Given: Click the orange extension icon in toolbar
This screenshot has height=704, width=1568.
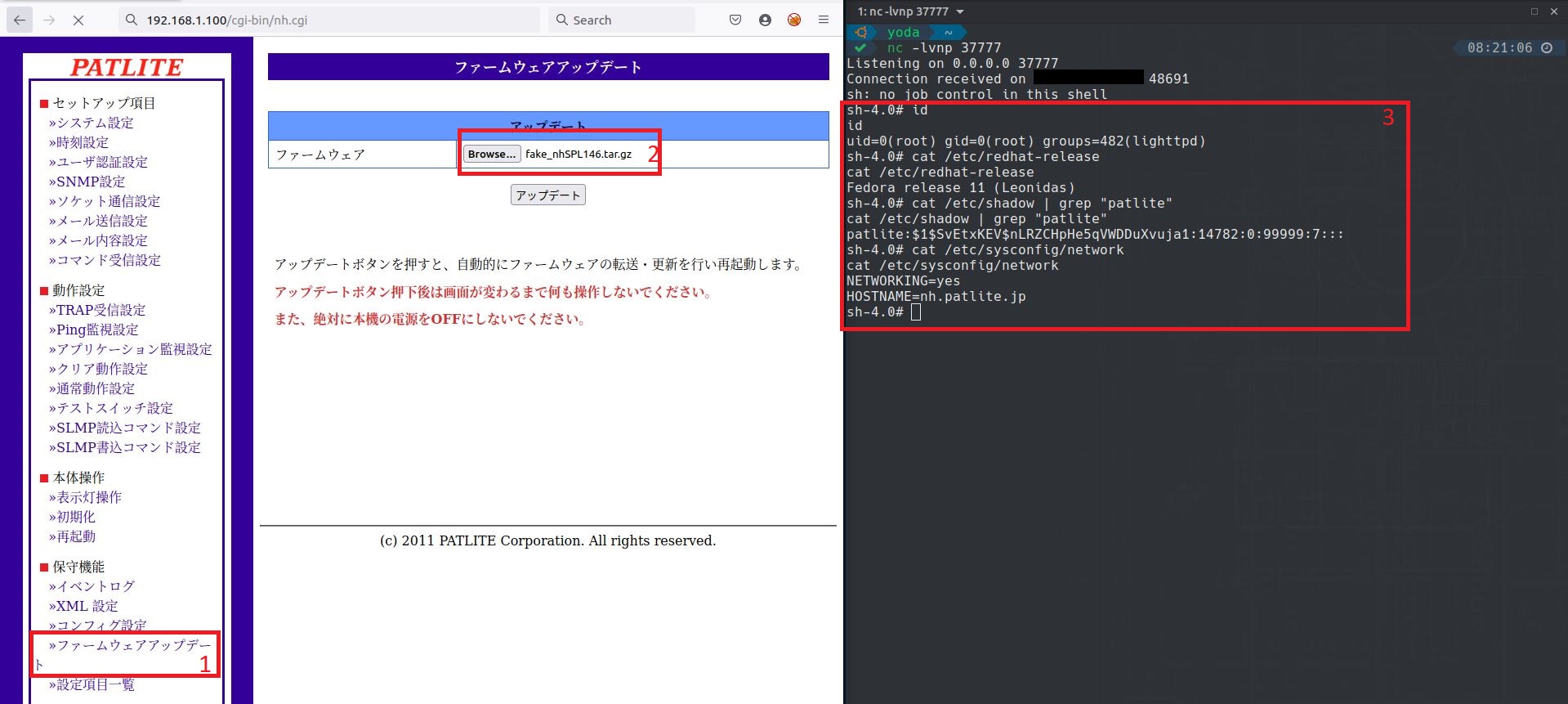Looking at the screenshot, I should pyautogui.click(x=794, y=20).
